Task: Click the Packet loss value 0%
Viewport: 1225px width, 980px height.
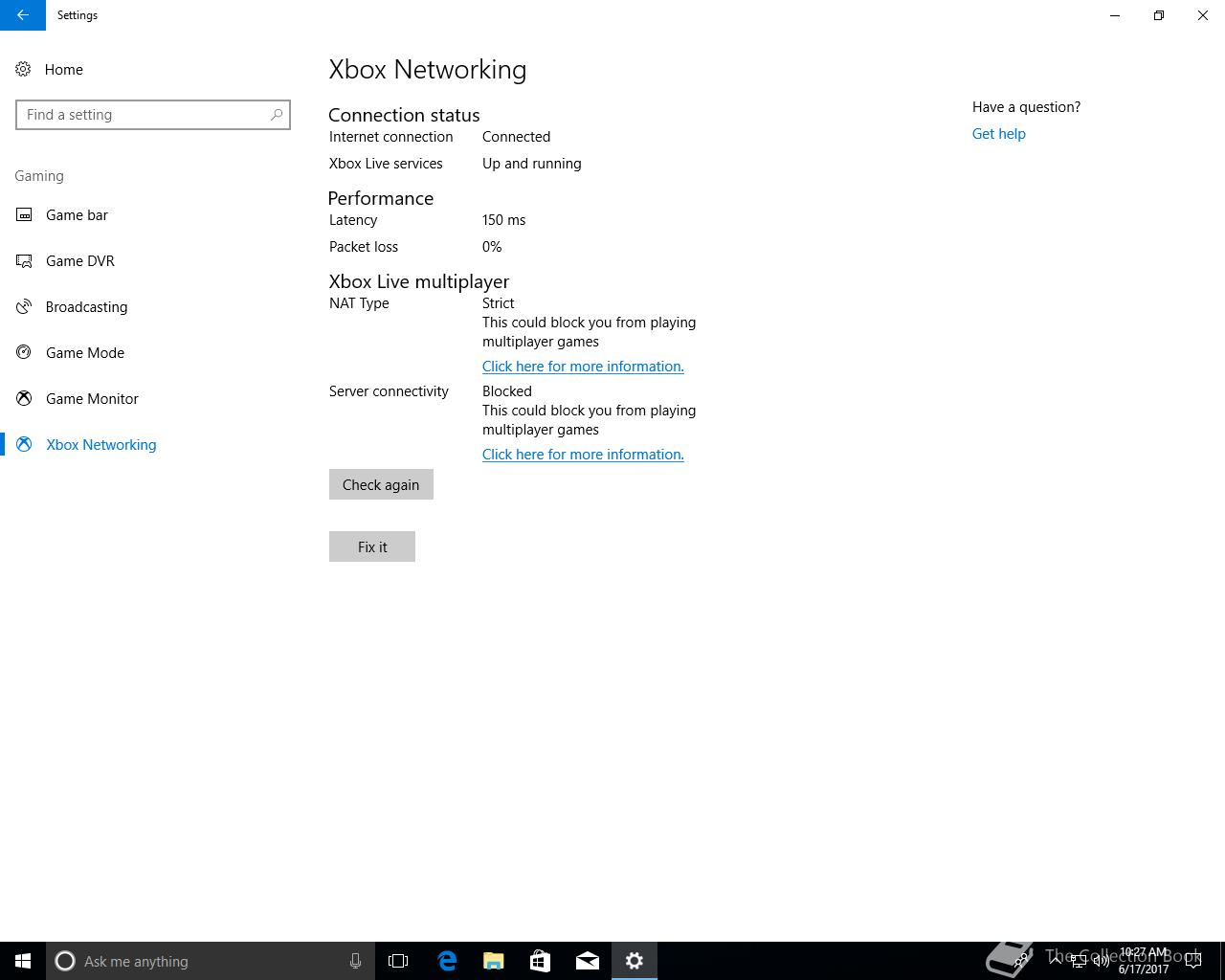Action: pyautogui.click(x=492, y=247)
